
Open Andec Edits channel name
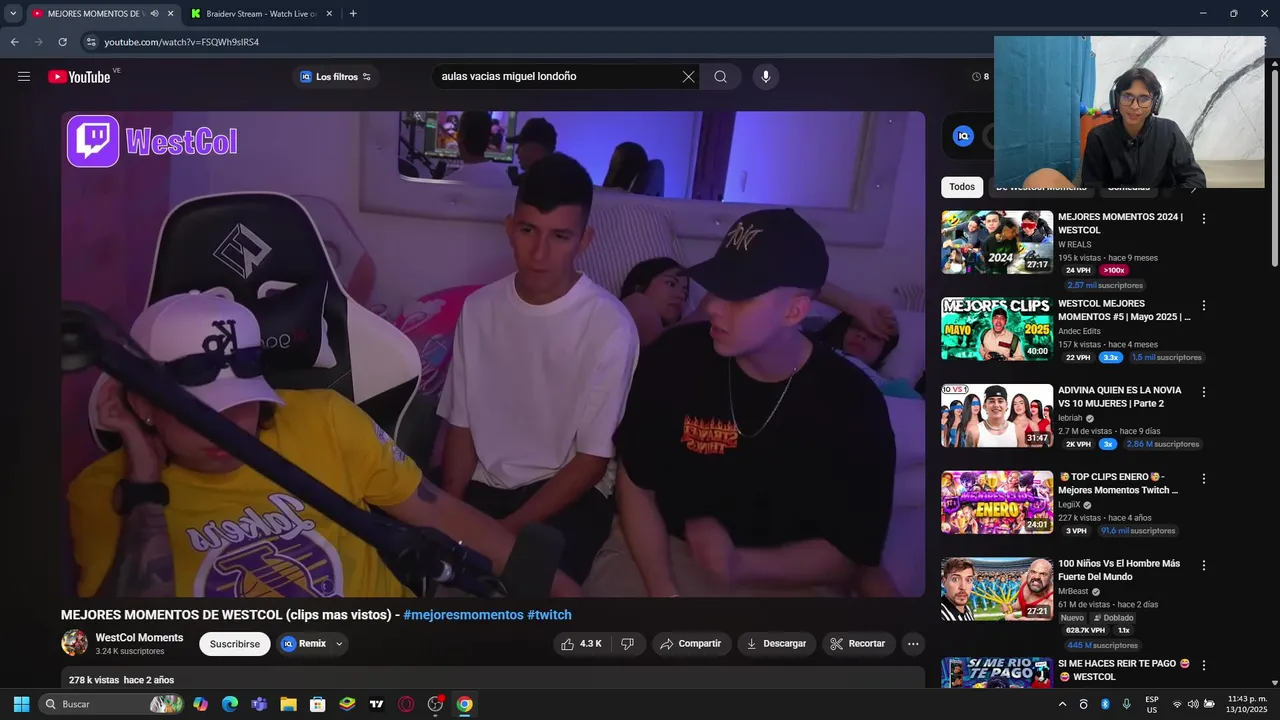[x=1079, y=331]
